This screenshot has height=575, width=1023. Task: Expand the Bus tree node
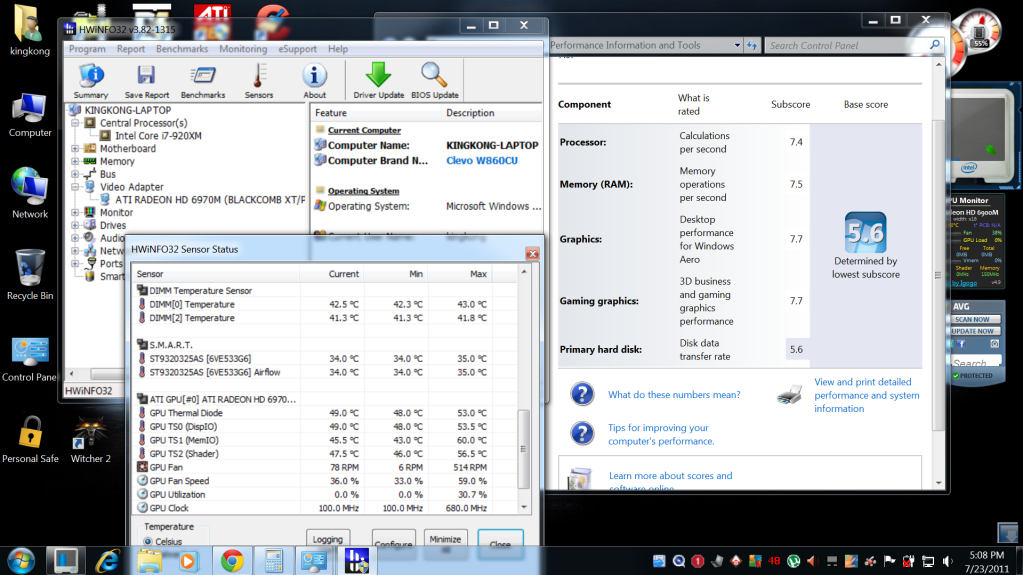click(x=76, y=174)
